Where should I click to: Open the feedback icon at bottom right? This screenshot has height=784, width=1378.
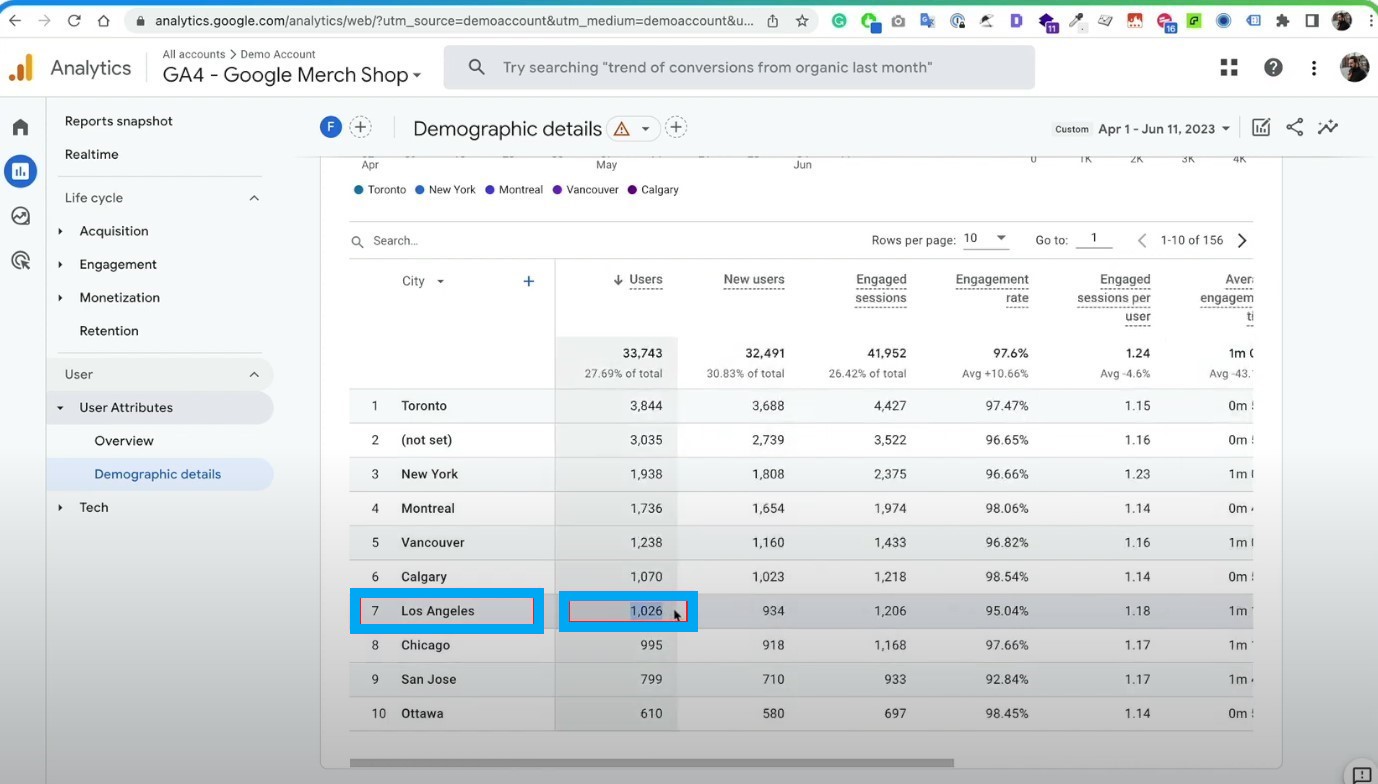point(1361,775)
